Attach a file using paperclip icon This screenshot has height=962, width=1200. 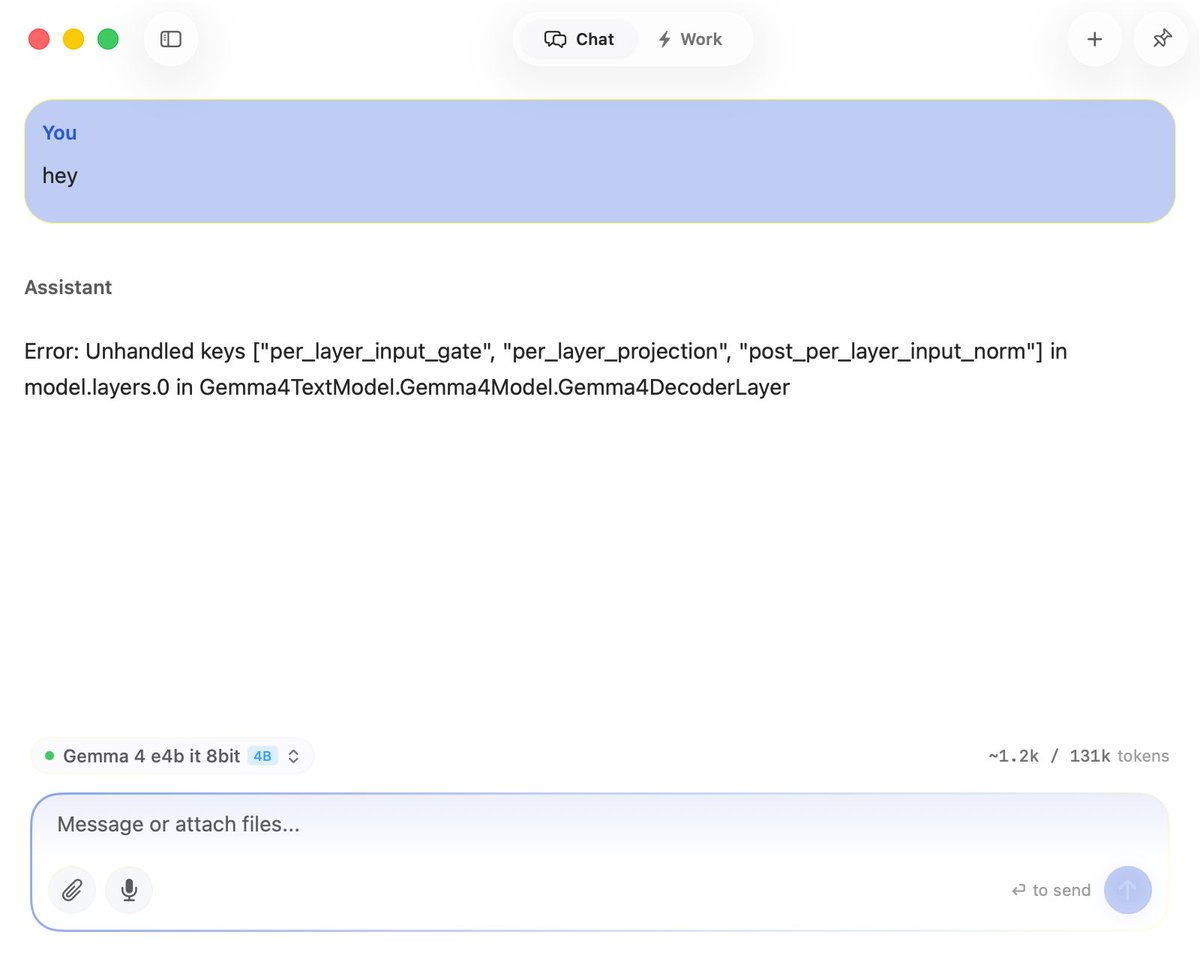72,890
